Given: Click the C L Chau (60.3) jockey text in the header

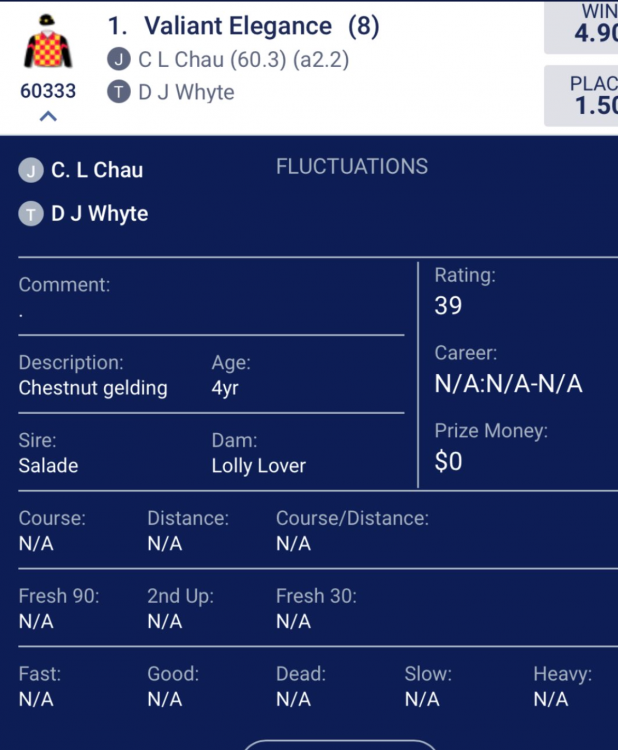Looking at the screenshot, I should click(x=212, y=60).
